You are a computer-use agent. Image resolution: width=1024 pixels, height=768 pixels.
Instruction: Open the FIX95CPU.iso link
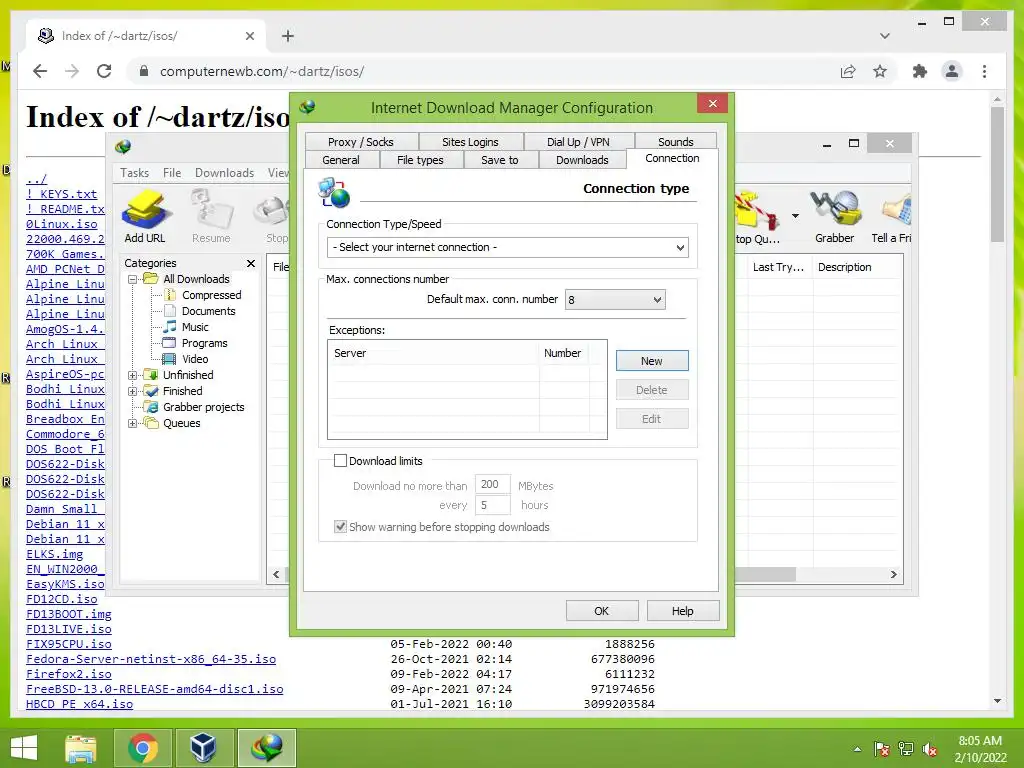tap(69, 644)
